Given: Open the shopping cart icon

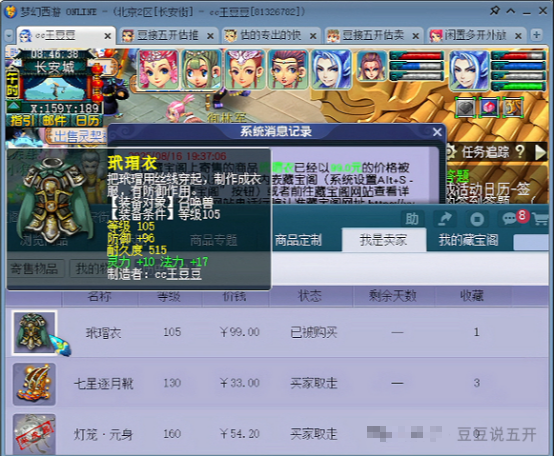Looking at the screenshot, I should [541, 219].
